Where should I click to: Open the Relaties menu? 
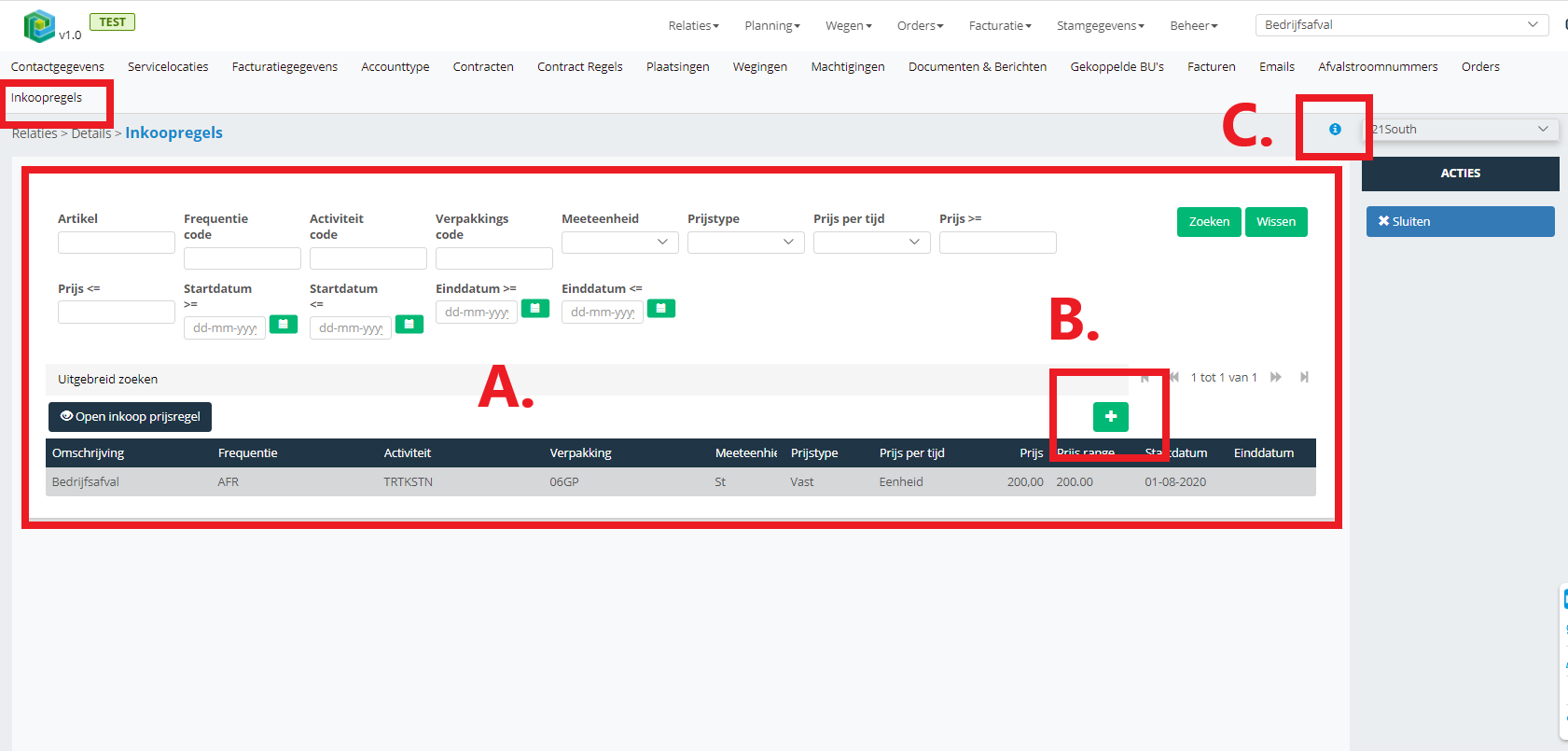pos(693,25)
